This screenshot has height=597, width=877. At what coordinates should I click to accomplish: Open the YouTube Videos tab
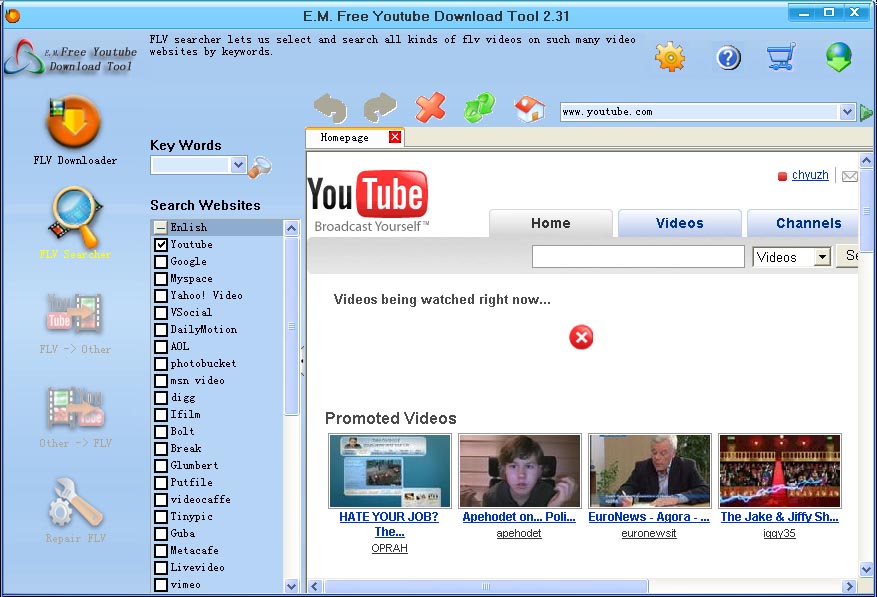[680, 223]
